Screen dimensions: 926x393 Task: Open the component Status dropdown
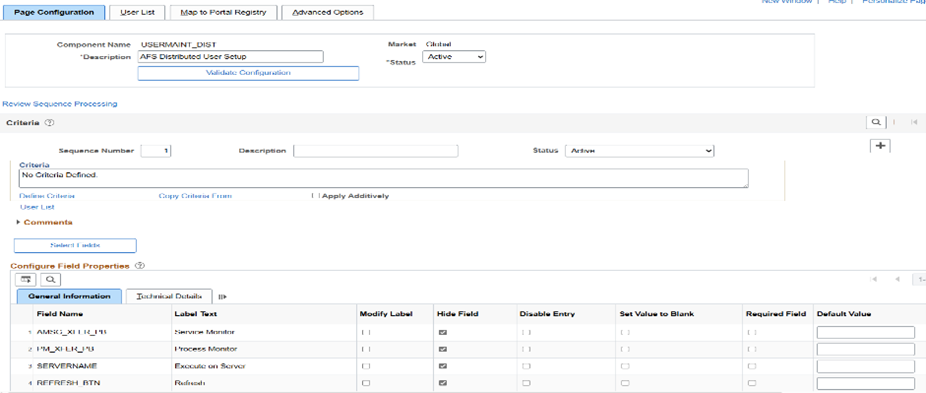(x=454, y=57)
